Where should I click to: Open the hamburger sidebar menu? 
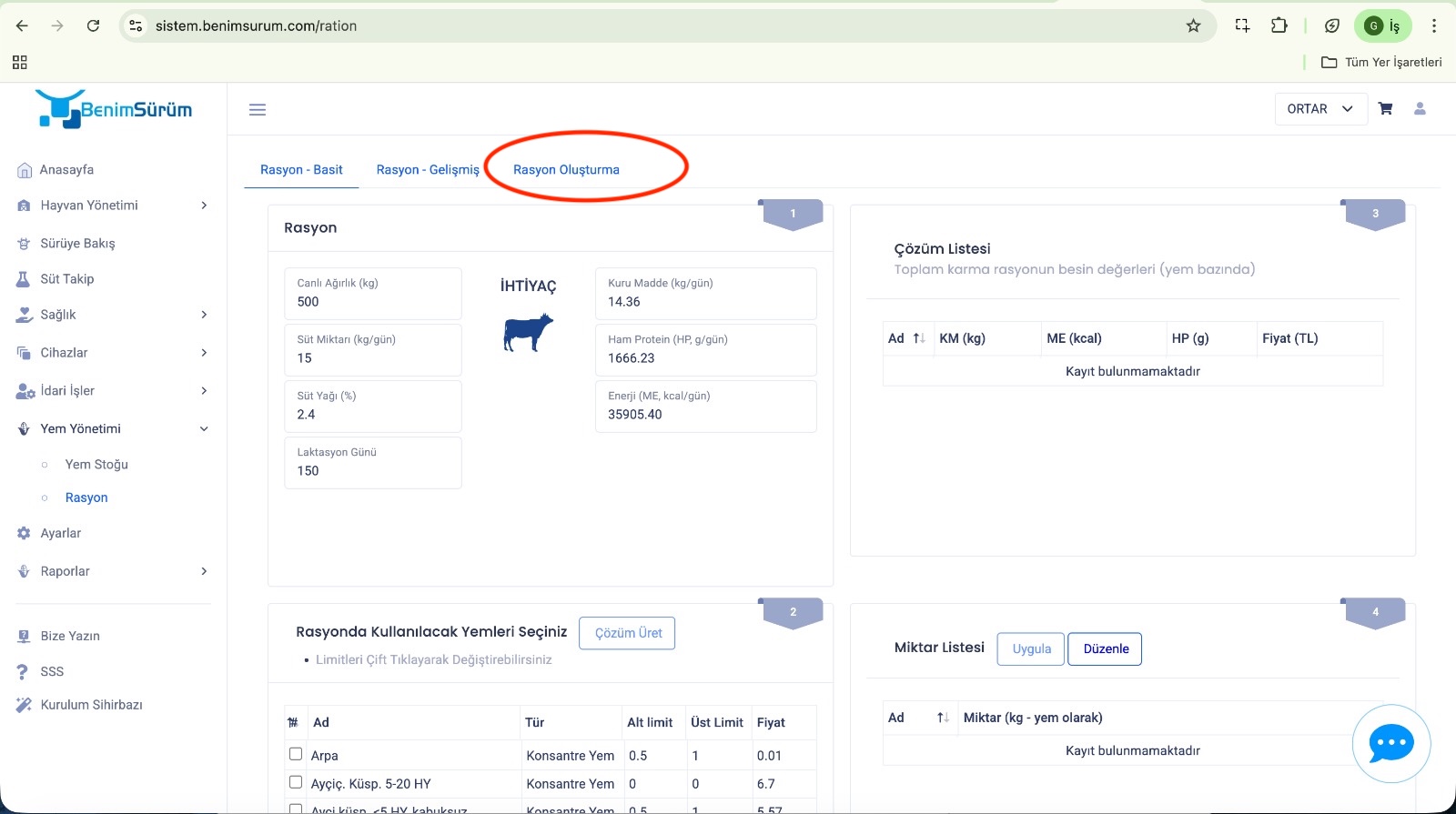coord(258,109)
